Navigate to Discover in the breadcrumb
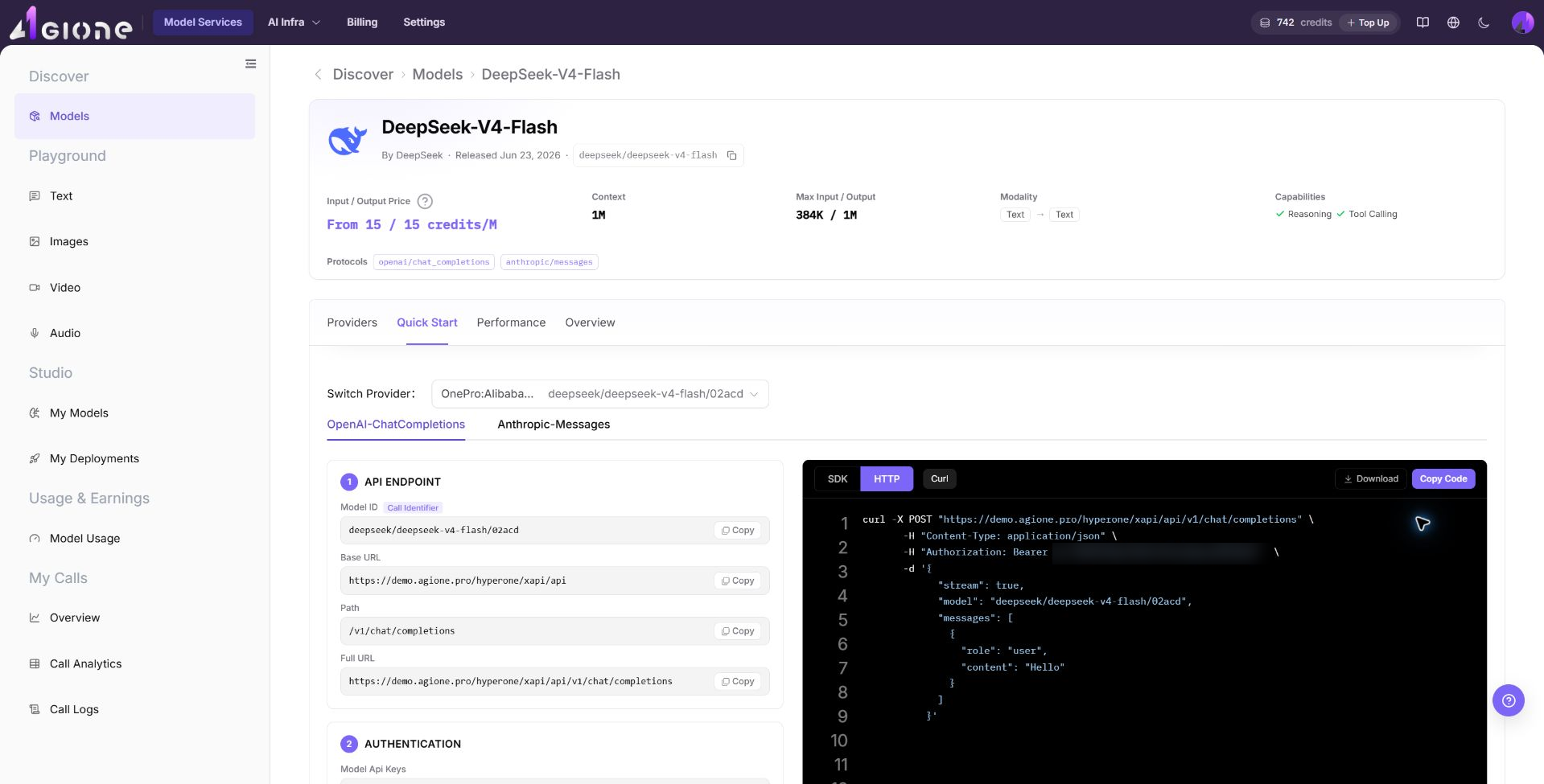The image size is (1544, 784). tap(363, 75)
